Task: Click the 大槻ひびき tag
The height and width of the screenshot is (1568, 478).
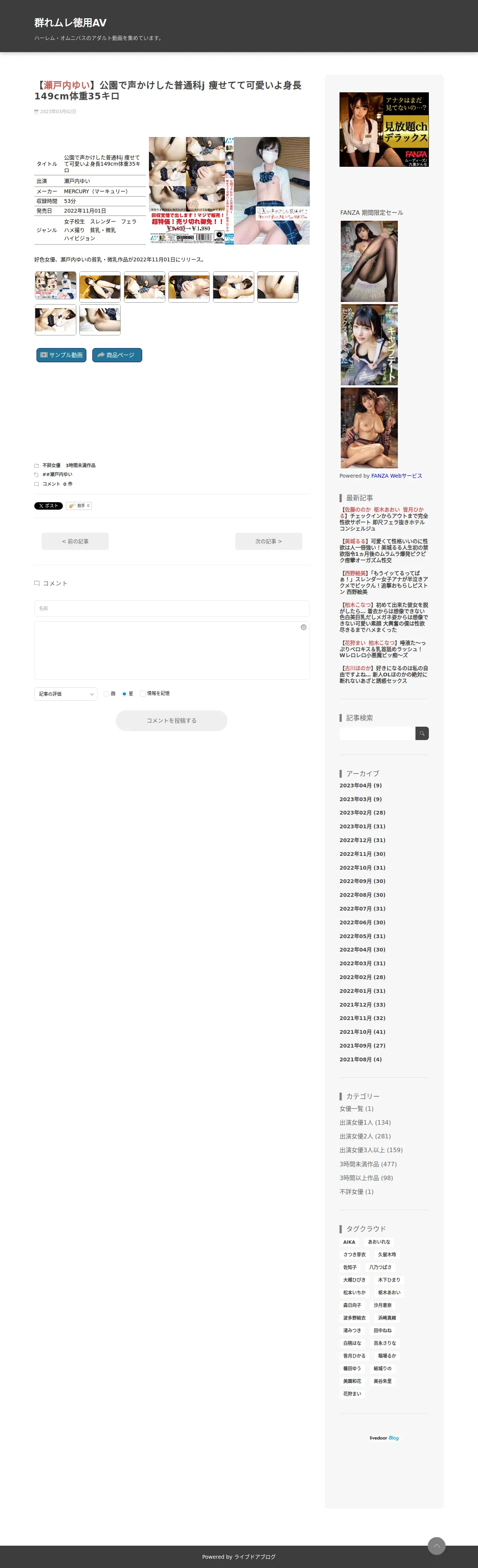Action: 354,1280
